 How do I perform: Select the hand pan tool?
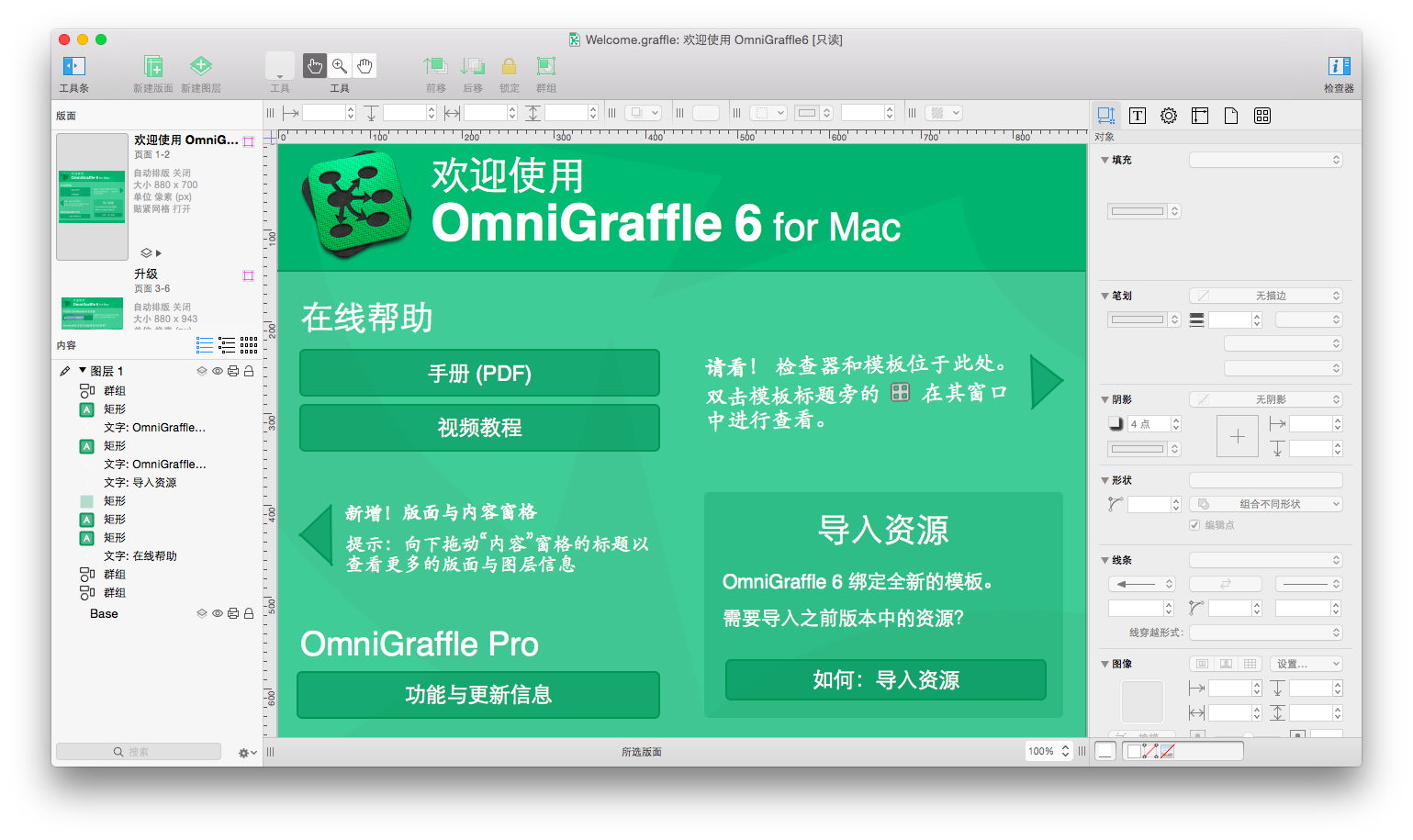click(364, 66)
